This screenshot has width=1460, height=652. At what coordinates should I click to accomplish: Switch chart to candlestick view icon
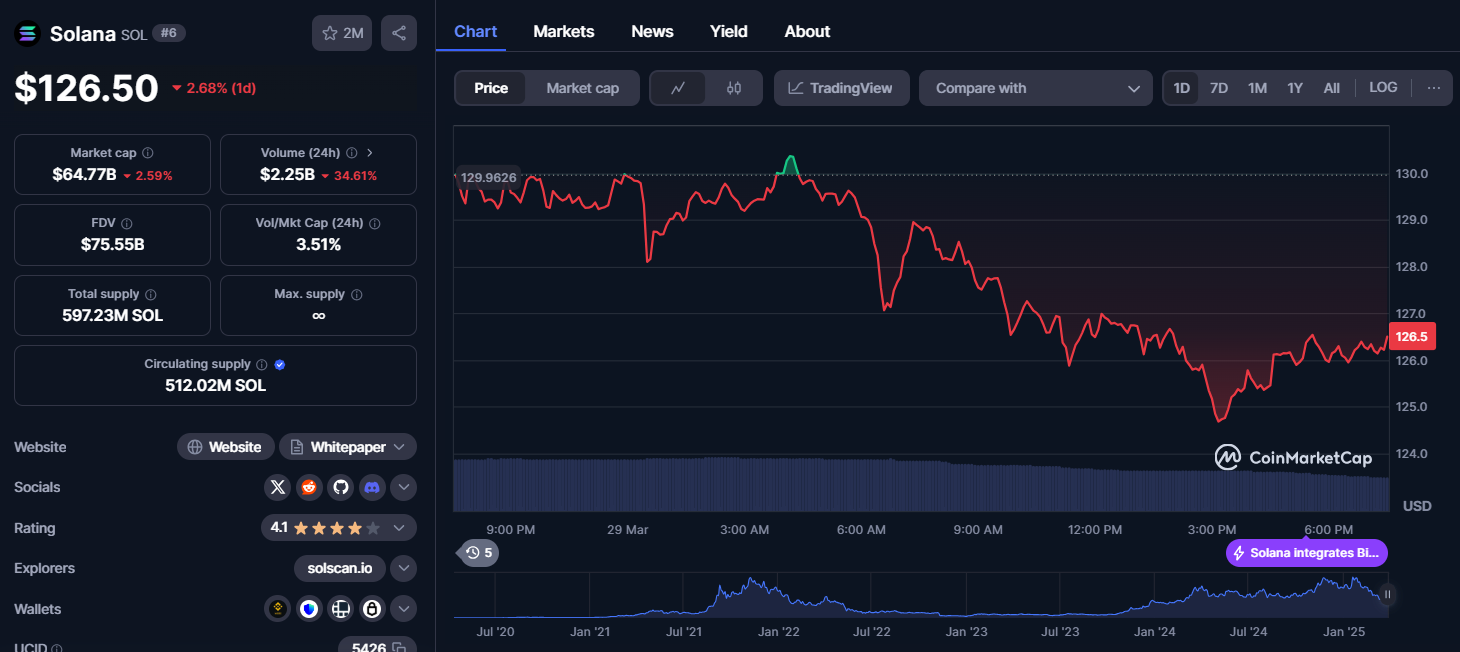tap(734, 88)
